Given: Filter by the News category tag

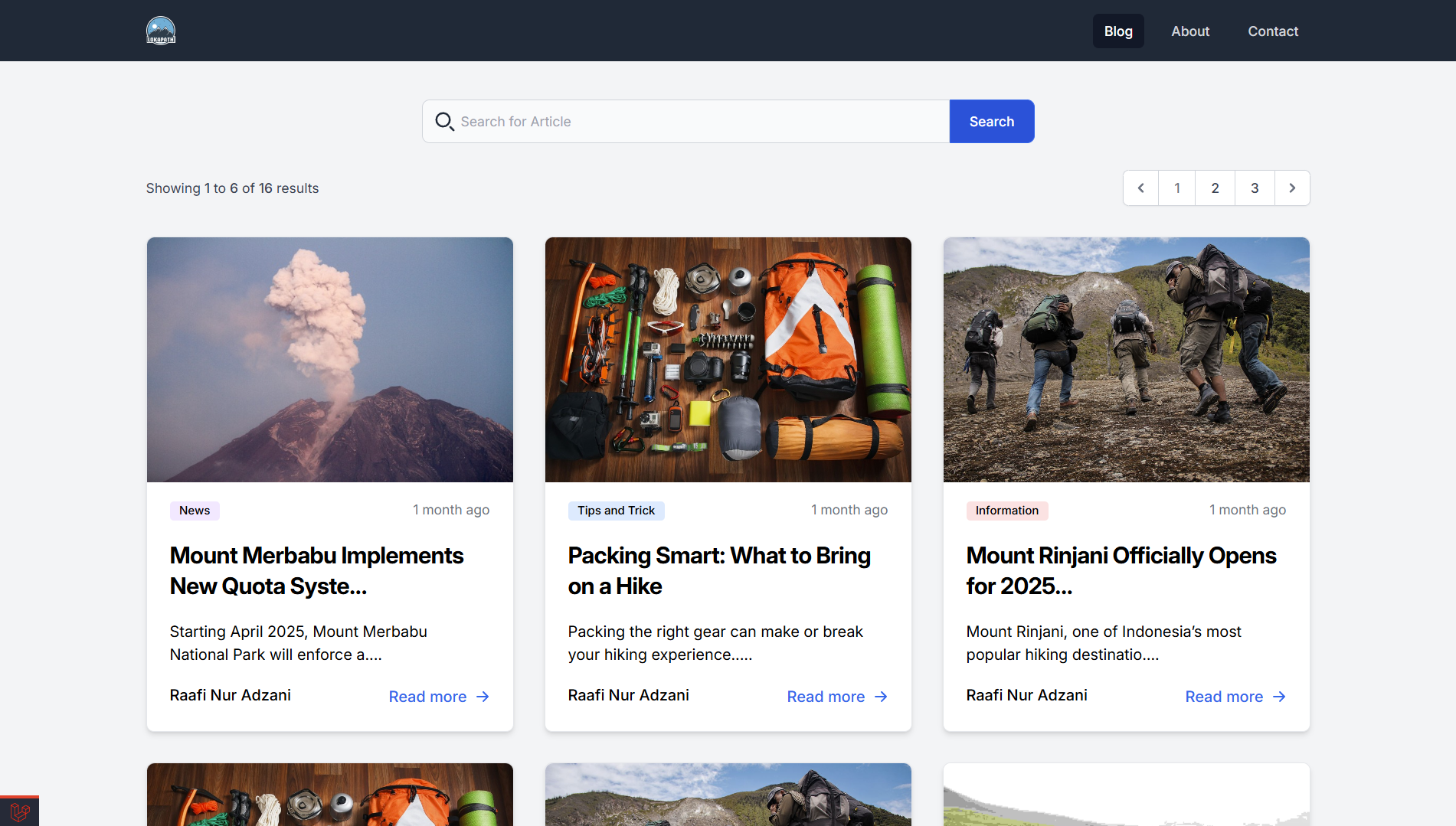Looking at the screenshot, I should point(195,511).
